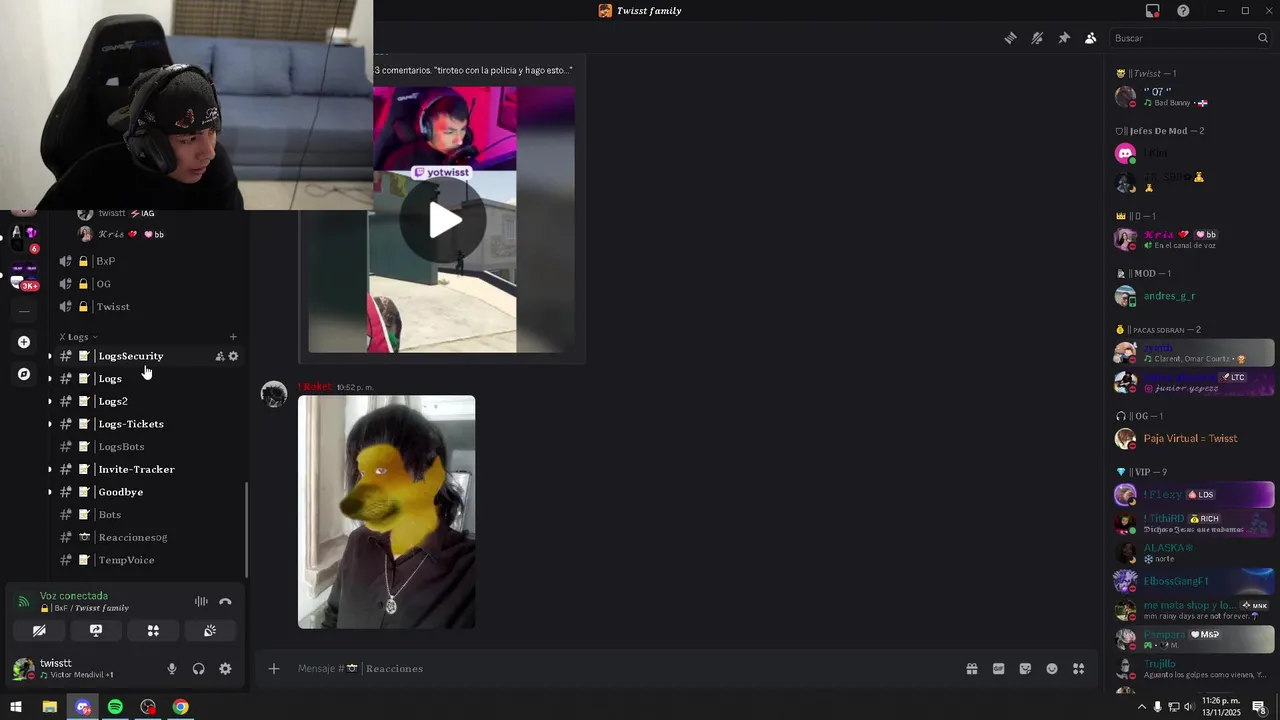The image size is (1280, 720).
Task: Play the yotwisst video clip
Action: coord(445,220)
